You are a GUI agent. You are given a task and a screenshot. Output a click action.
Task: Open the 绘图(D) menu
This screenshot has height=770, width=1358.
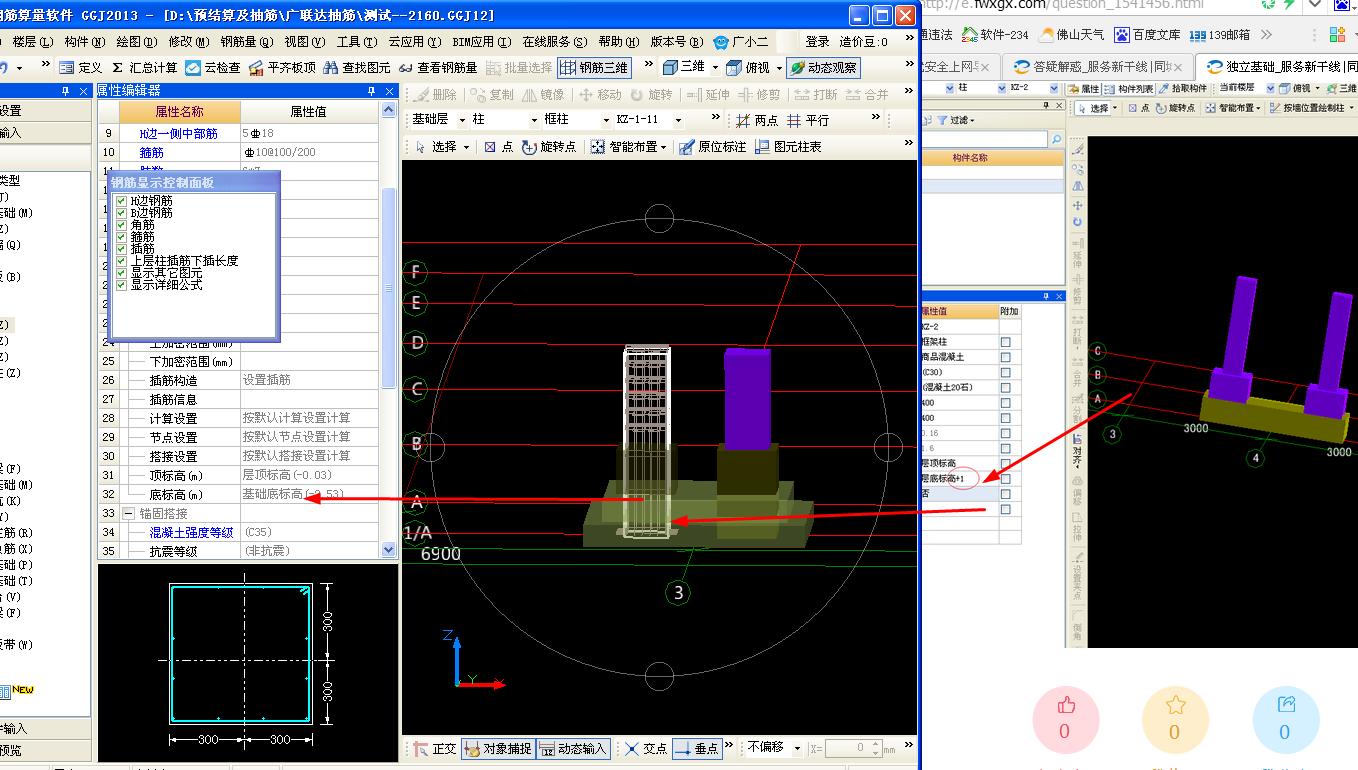[136, 42]
